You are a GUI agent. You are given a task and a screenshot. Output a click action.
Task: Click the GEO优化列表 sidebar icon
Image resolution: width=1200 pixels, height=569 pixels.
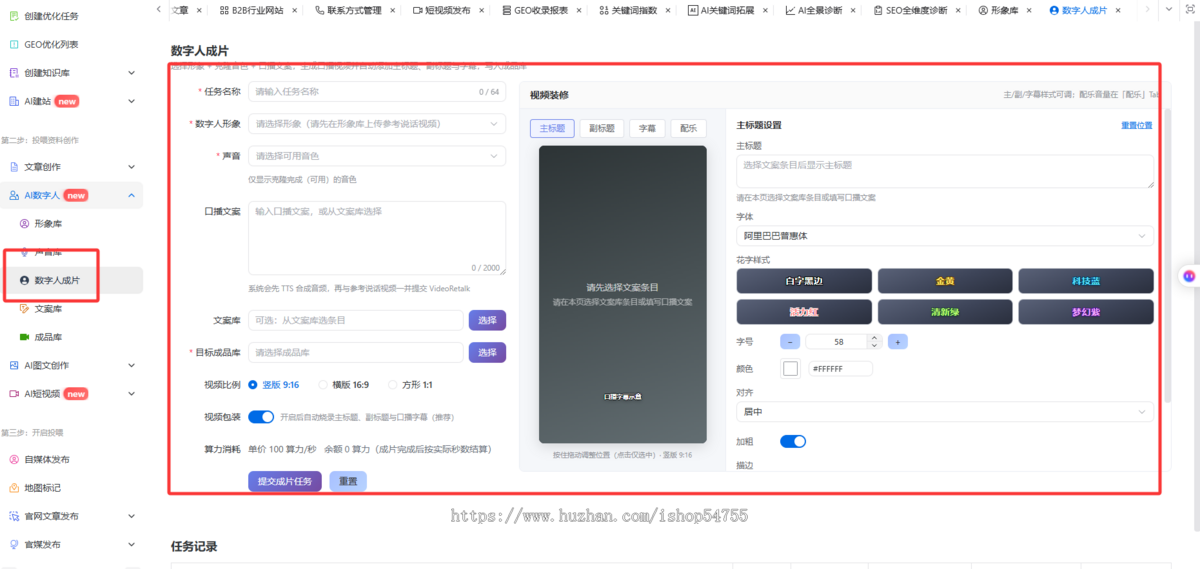[14, 44]
